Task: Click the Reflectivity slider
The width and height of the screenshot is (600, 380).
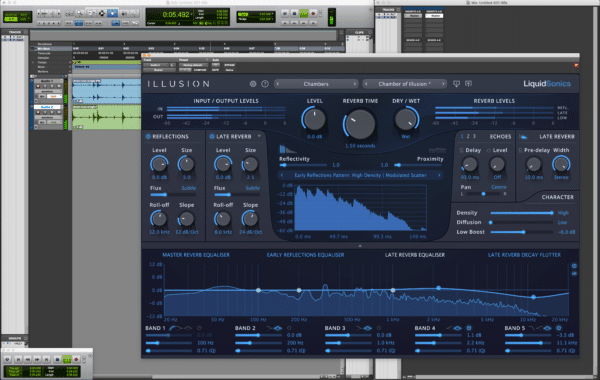Action: click(303, 165)
